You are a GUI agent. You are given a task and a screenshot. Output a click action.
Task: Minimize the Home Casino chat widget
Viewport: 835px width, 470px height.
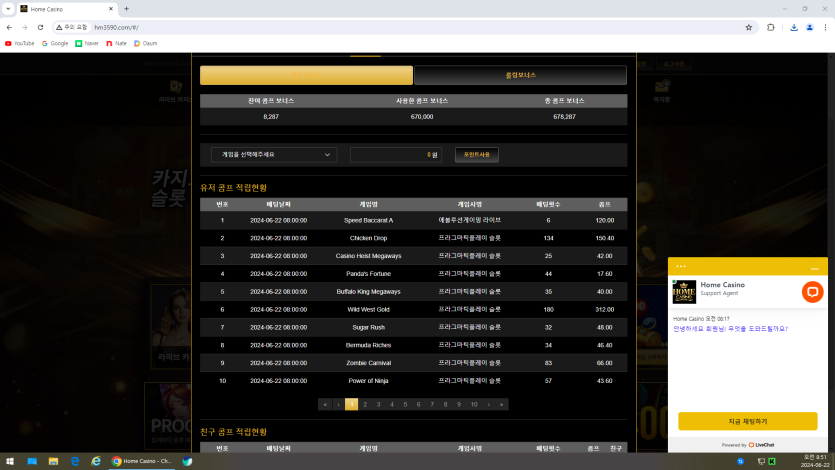click(x=814, y=267)
